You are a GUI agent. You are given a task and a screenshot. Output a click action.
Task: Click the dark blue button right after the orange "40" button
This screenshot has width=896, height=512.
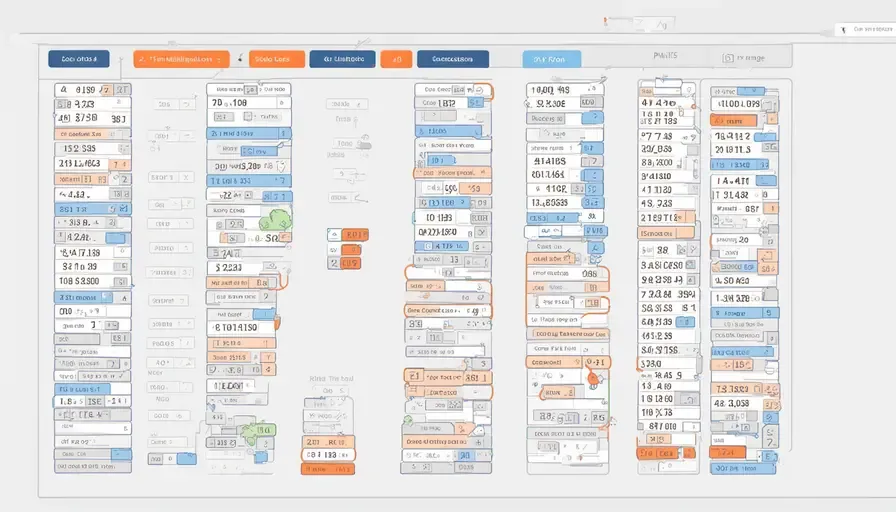point(453,59)
